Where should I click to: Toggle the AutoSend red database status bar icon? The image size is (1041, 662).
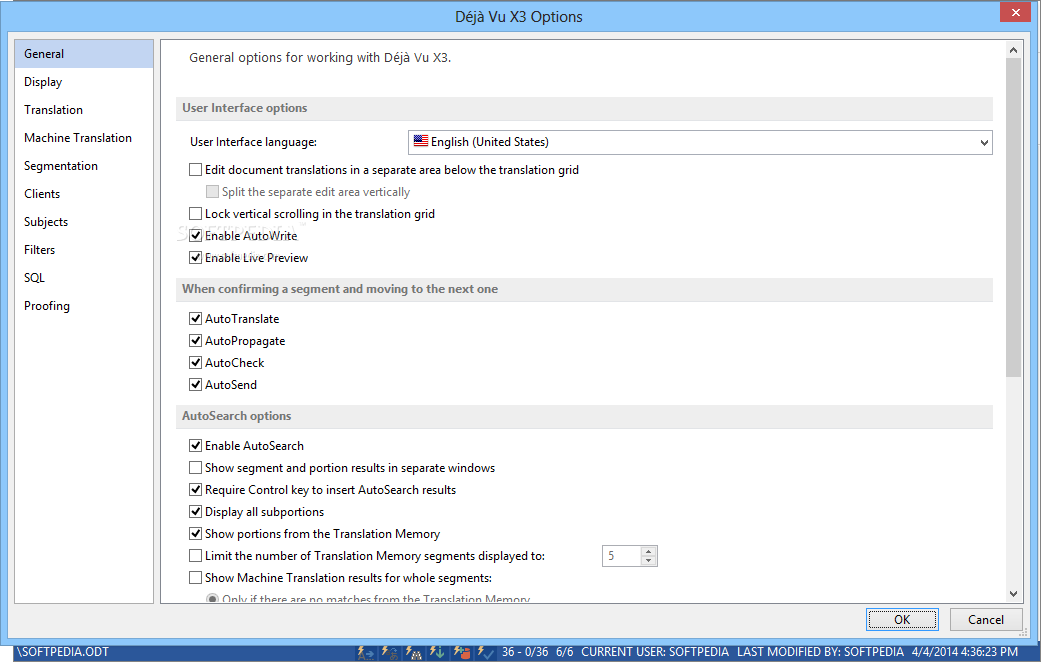pos(462,653)
